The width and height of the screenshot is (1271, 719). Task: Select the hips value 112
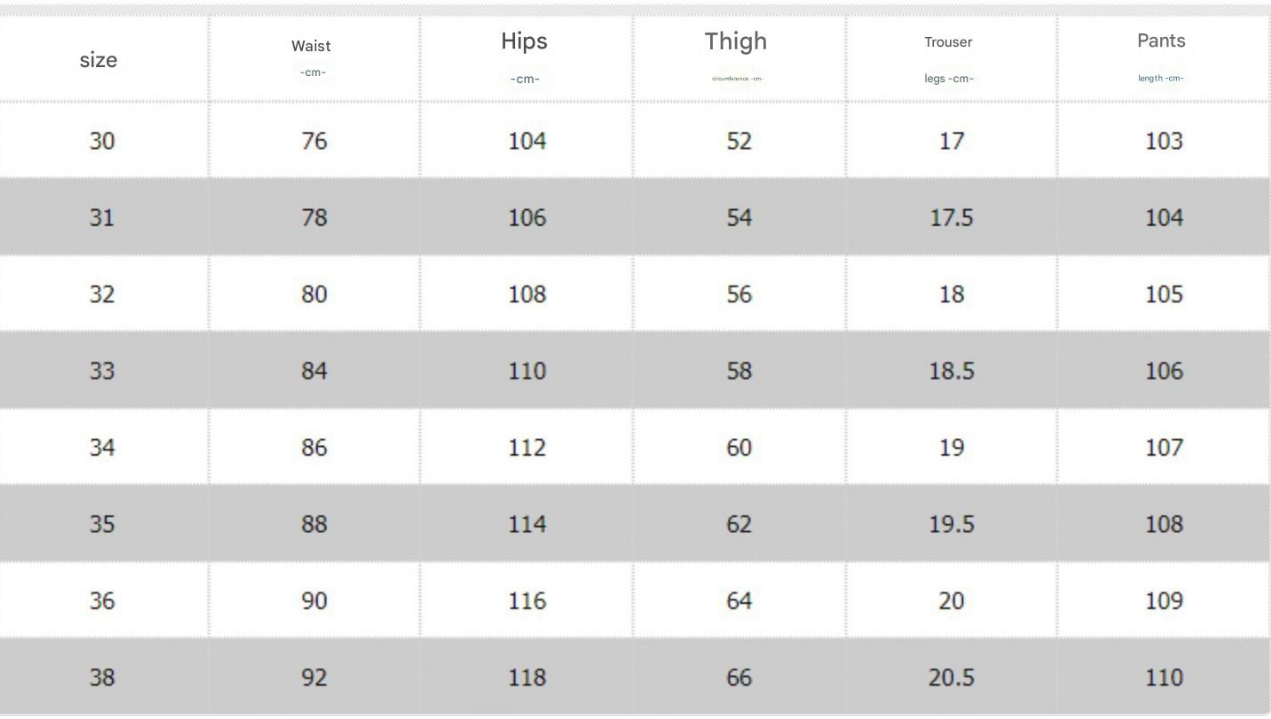pos(527,448)
